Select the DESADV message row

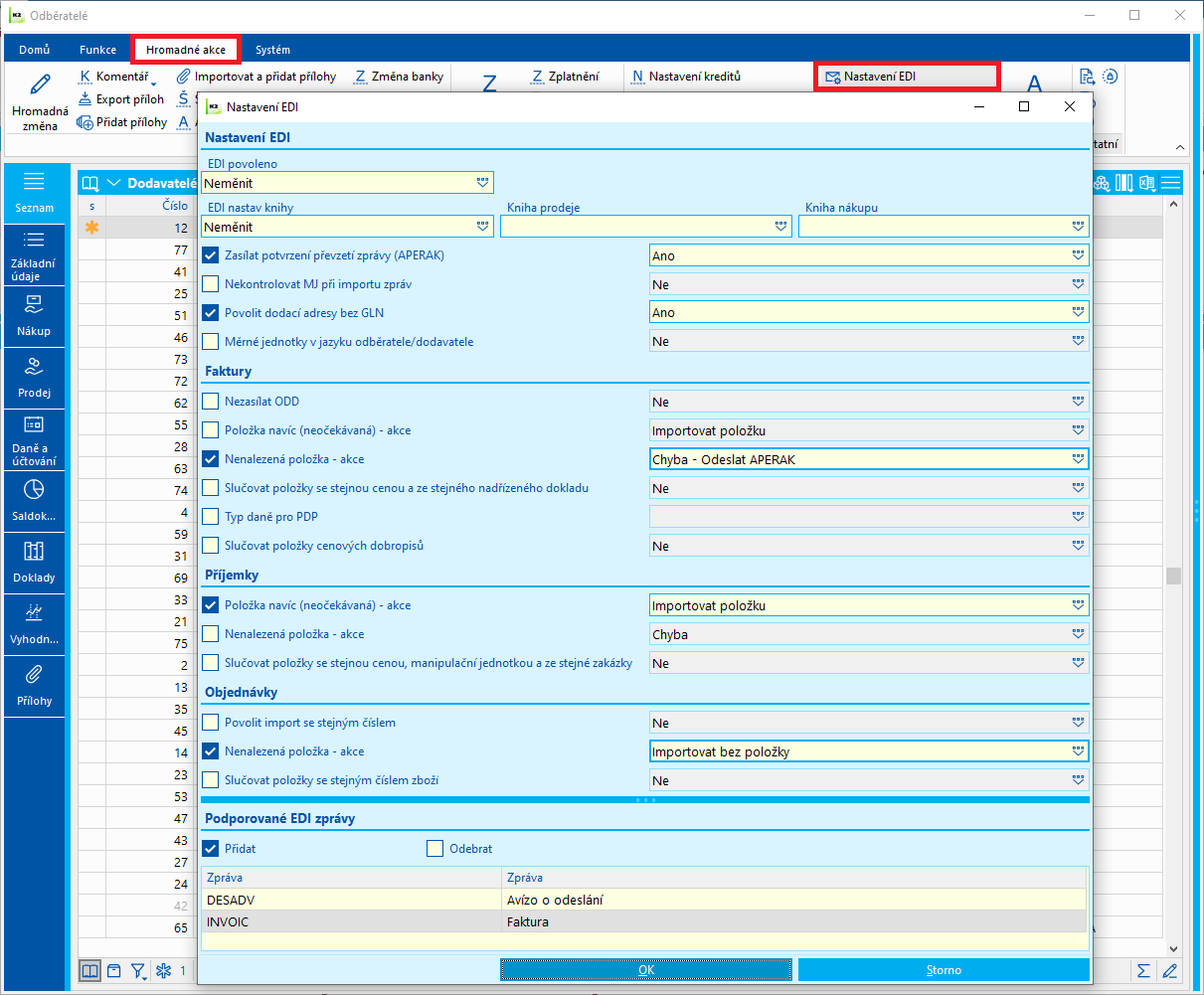644,900
